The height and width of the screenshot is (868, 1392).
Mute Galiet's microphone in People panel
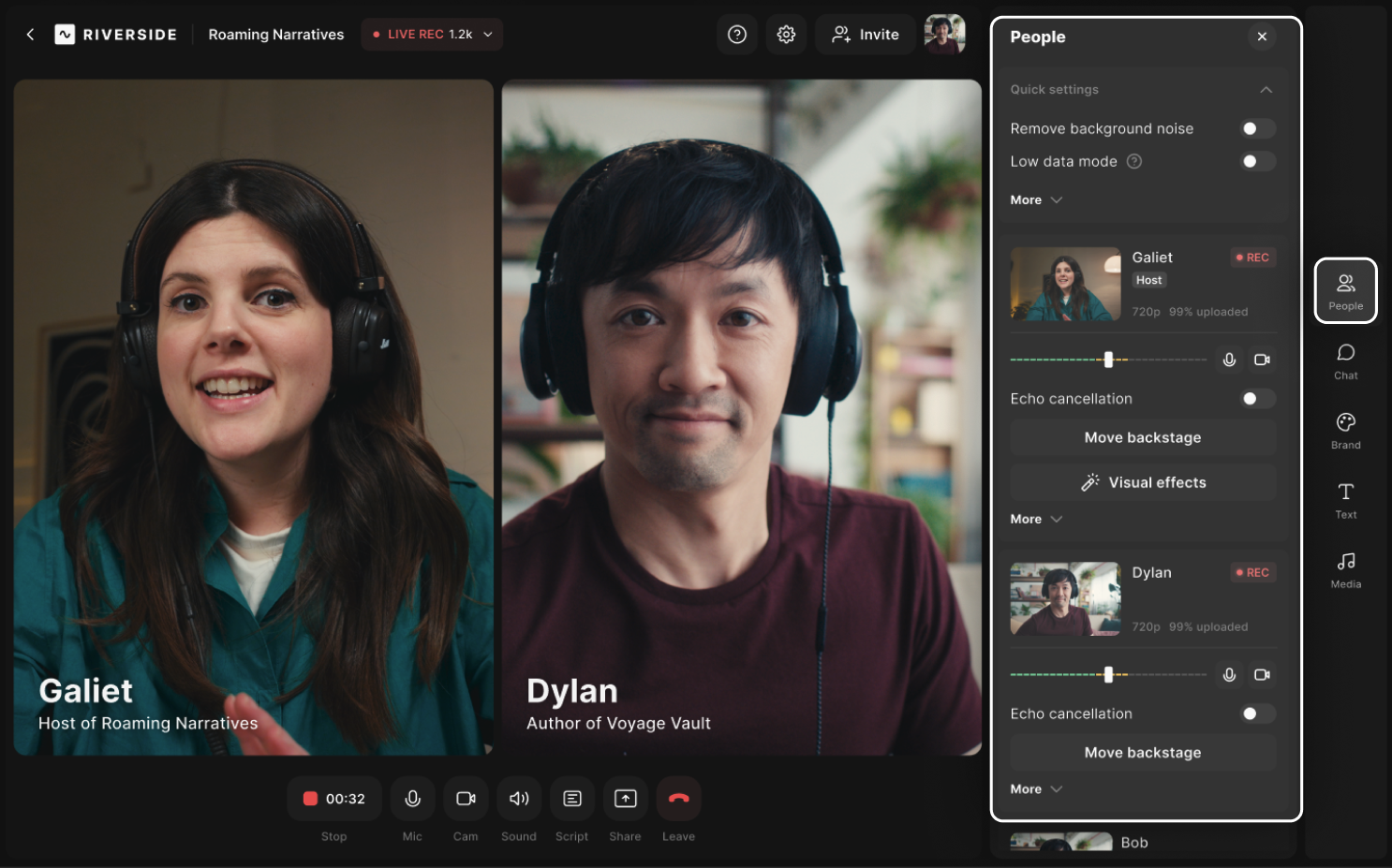[x=1229, y=360]
